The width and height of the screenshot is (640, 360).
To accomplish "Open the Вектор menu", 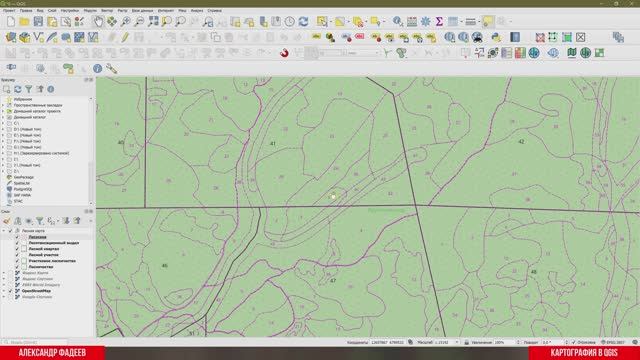I will (107, 11).
